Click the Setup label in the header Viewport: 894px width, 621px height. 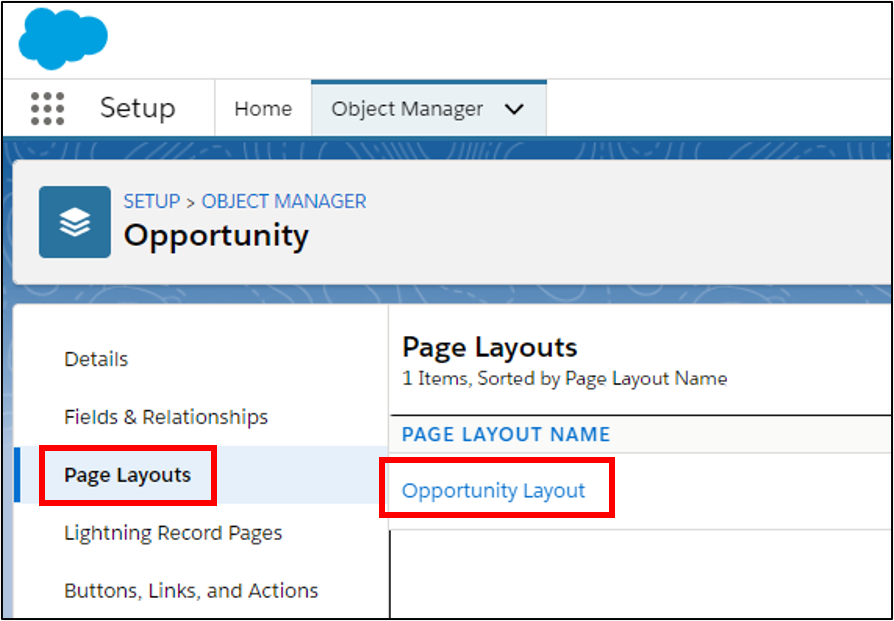tap(138, 108)
